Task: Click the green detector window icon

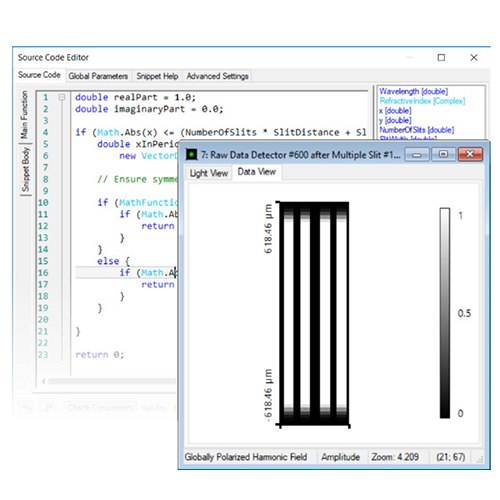Action: click(x=191, y=154)
